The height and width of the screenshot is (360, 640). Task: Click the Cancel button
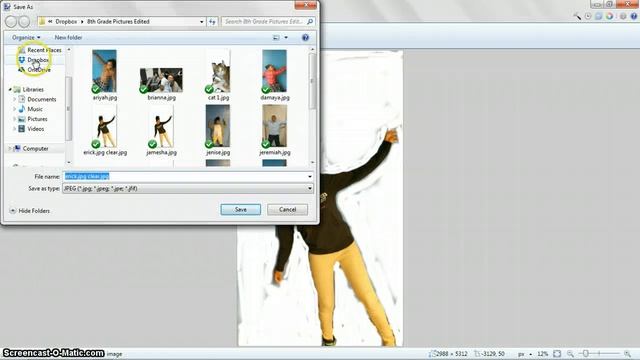pos(287,209)
